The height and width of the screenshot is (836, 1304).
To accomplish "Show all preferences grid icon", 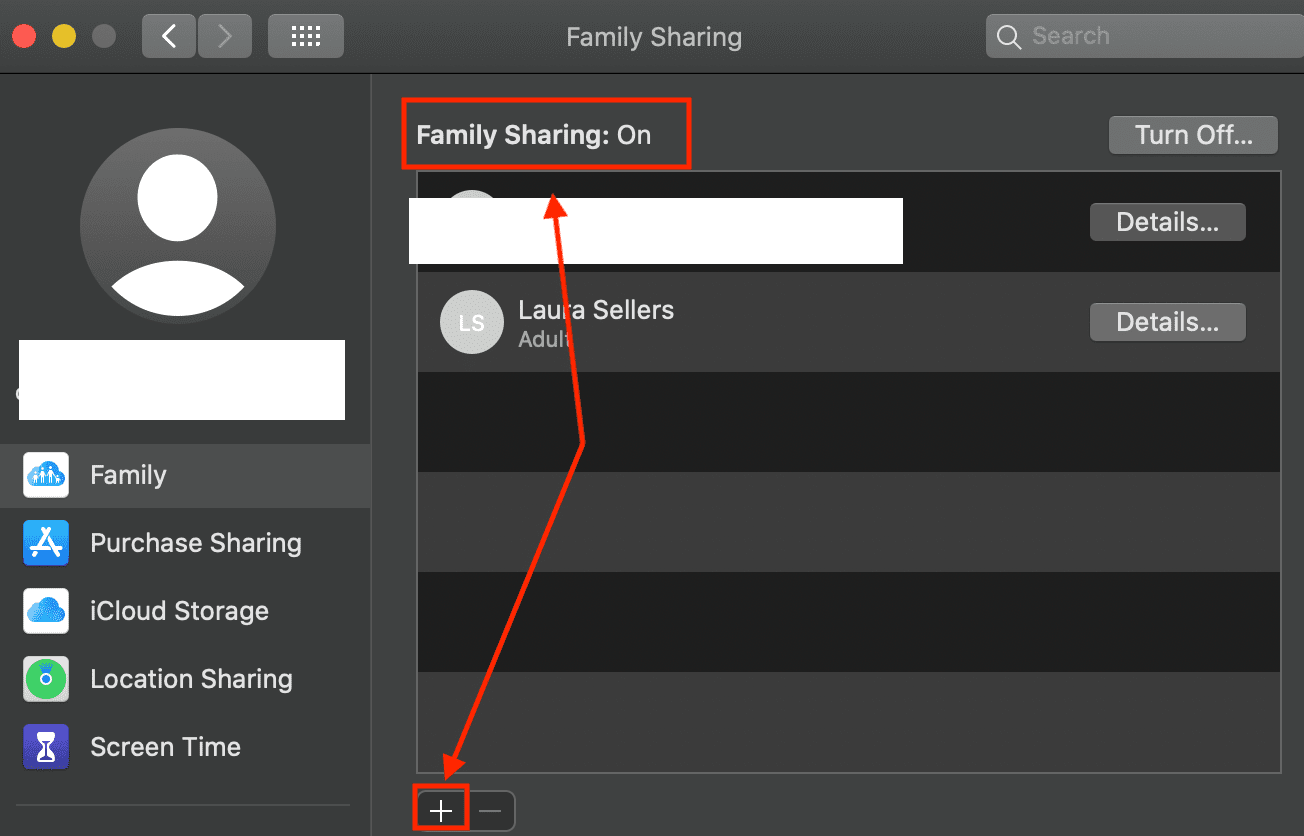I will [x=305, y=37].
